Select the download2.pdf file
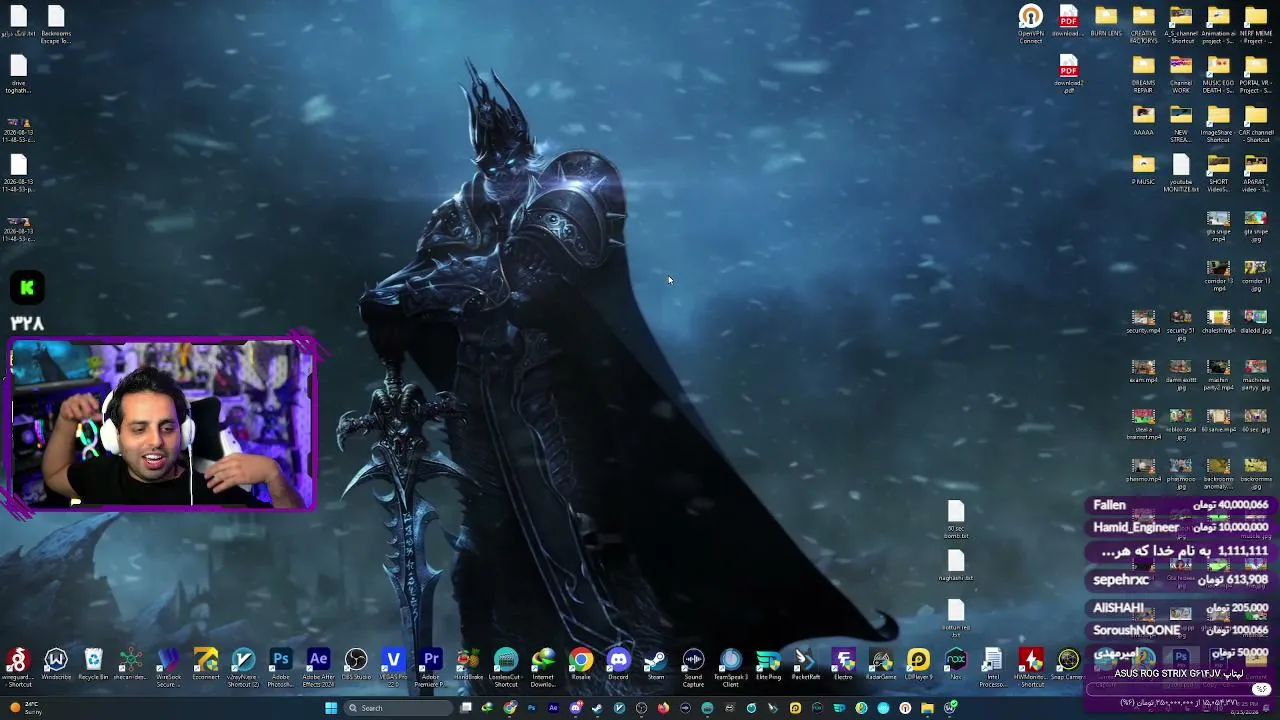 coord(1068,74)
